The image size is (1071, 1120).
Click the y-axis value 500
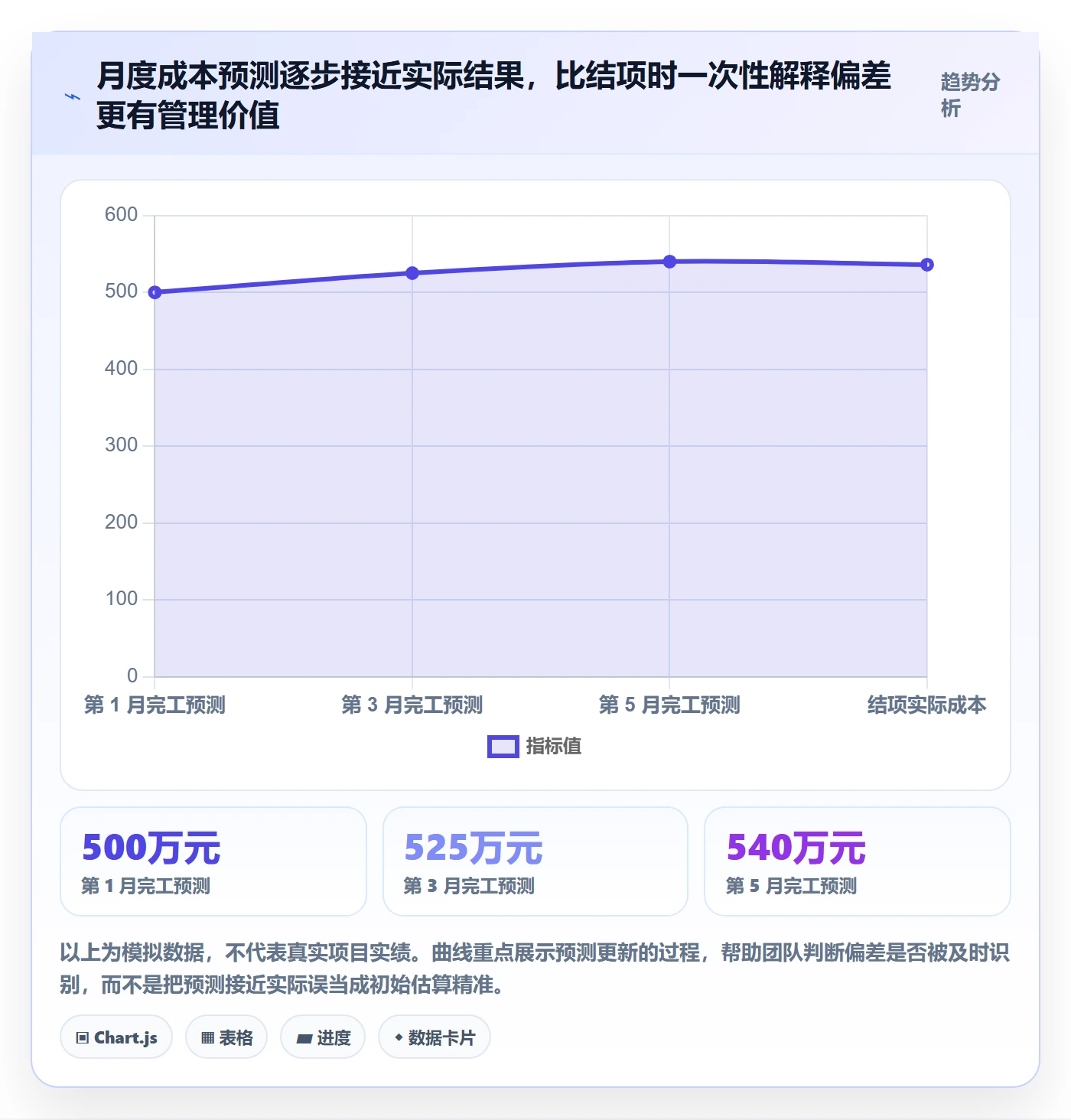click(x=122, y=291)
